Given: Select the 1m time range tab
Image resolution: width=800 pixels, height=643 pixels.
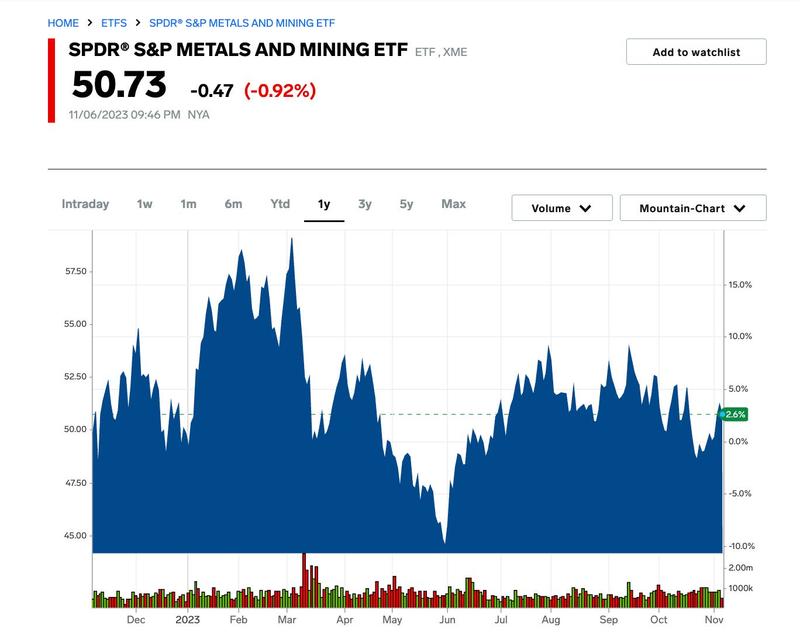Looking at the screenshot, I should pyautogui.click(x=188, y=204).
